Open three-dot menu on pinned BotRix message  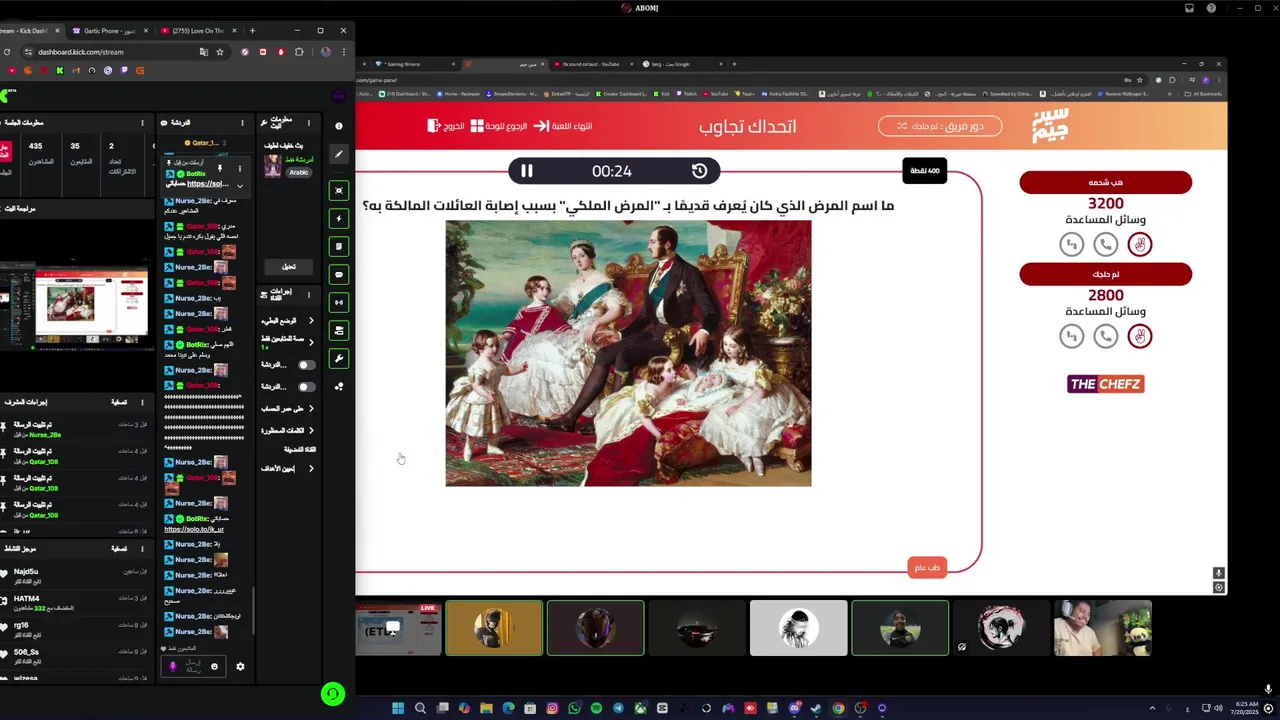tap(239, 168)
